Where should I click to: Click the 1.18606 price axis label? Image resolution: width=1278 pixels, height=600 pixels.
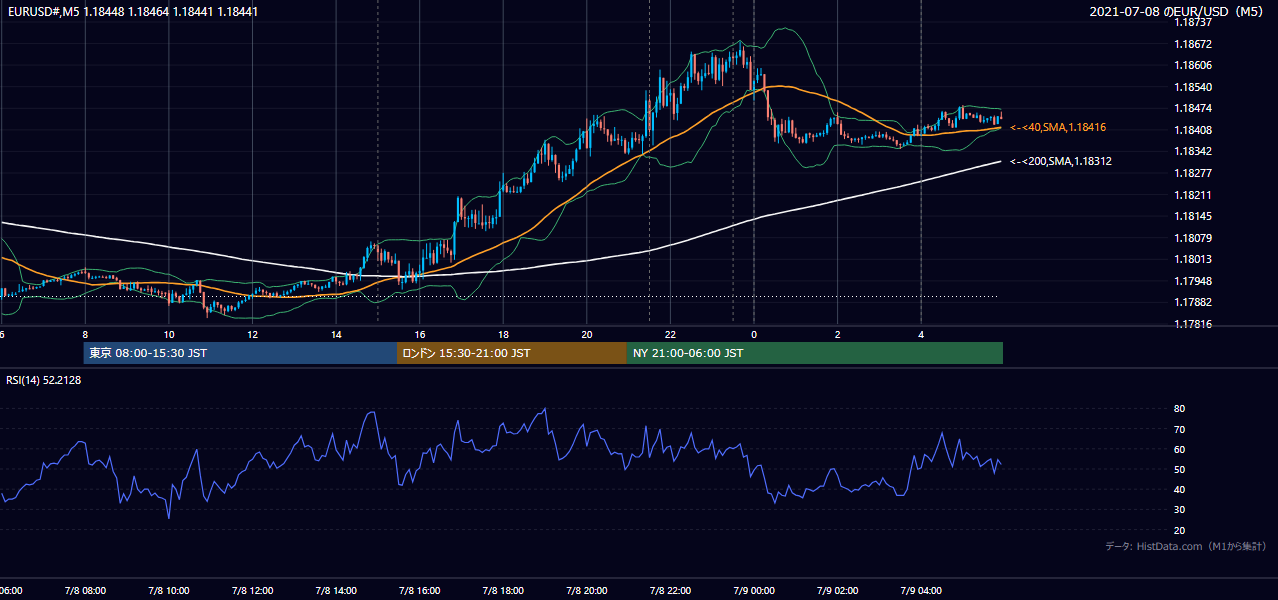tap(1193, 65)
